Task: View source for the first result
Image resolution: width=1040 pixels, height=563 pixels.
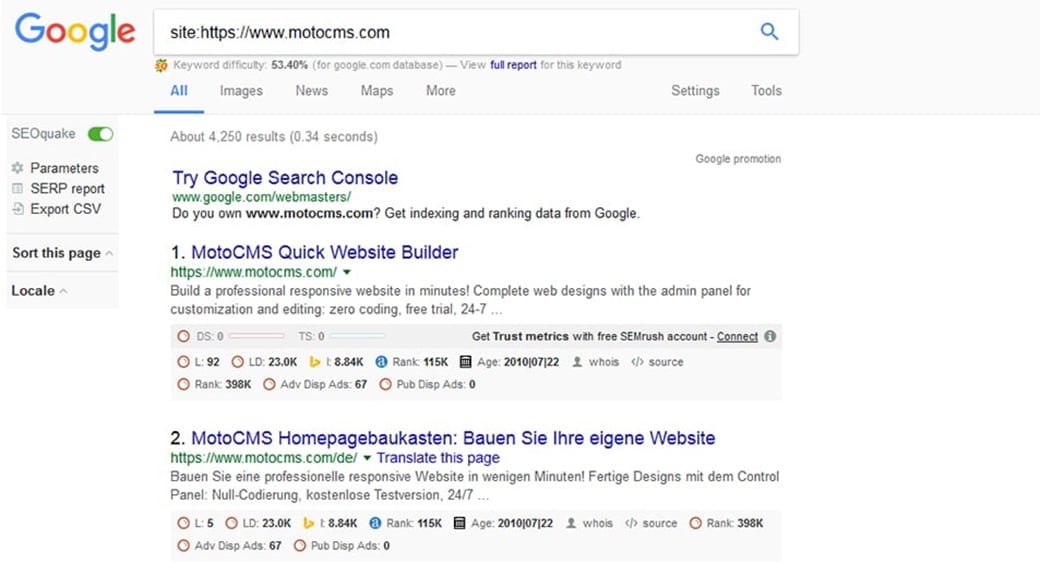Action: pyautogui.click(x=658, y=362)
